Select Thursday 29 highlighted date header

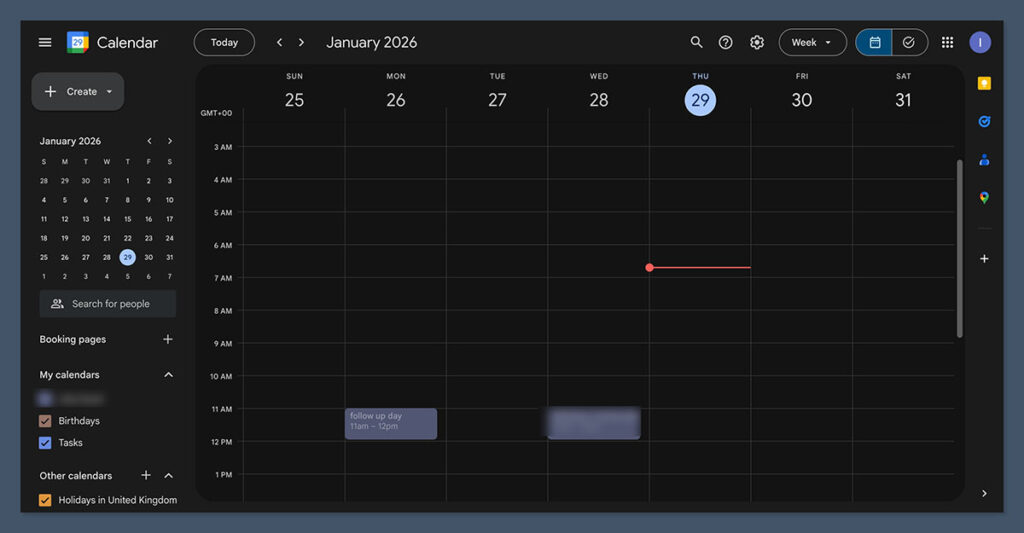pos(700,100)
